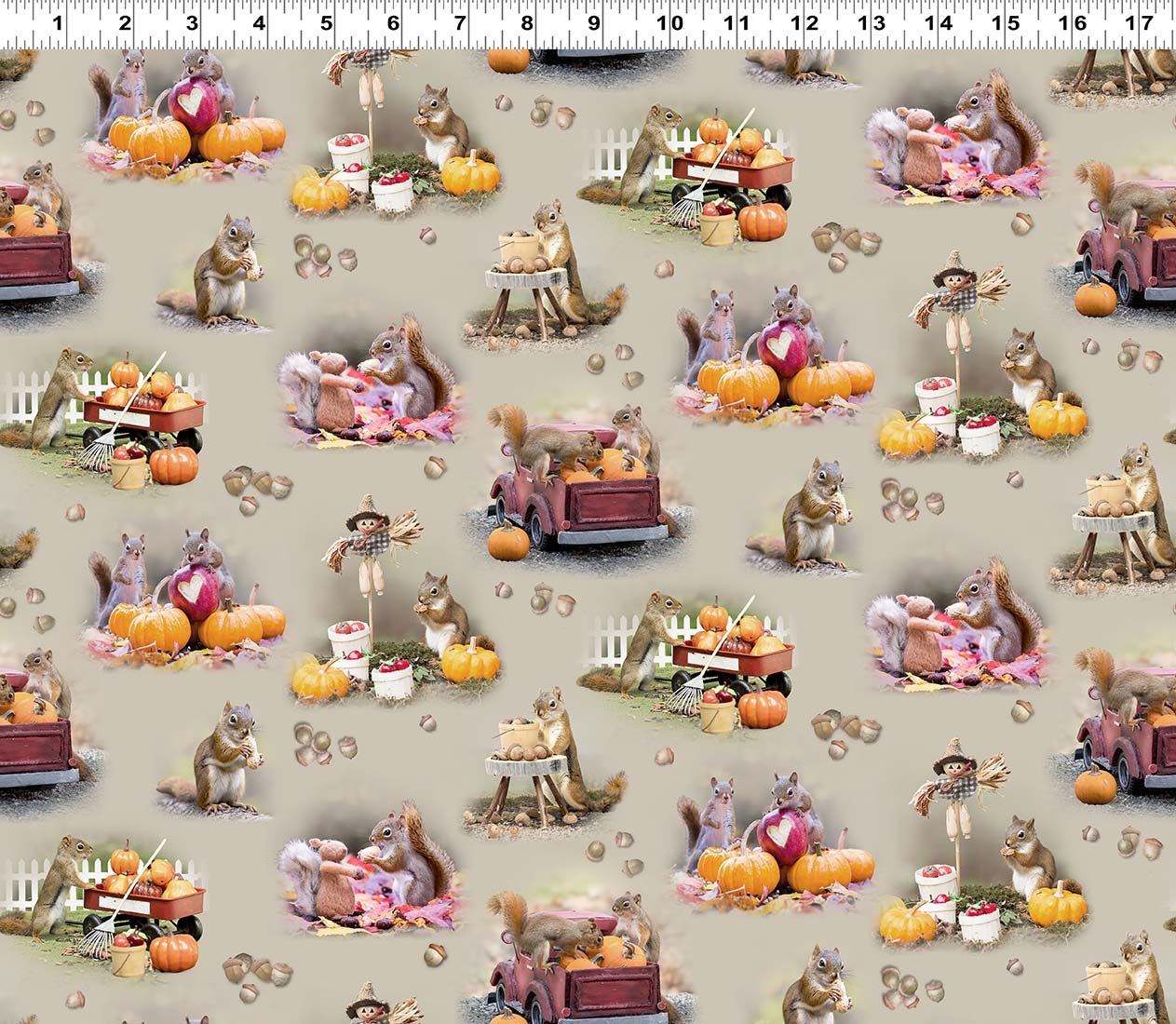1176x1024 pixels.
Task: Select the pumpkin beside the centered red truck's wheel
Action: 508,542
